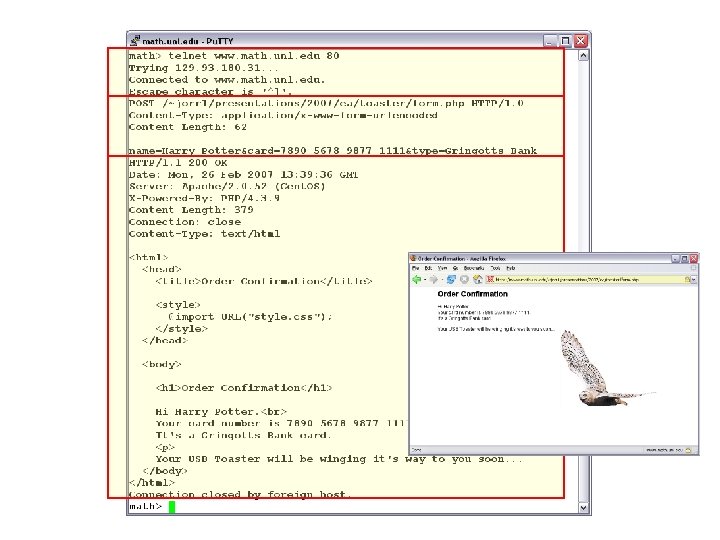Screen dimensions: 720x540
Task: Open the File menu in Firefox
Action: pos(416,268)
